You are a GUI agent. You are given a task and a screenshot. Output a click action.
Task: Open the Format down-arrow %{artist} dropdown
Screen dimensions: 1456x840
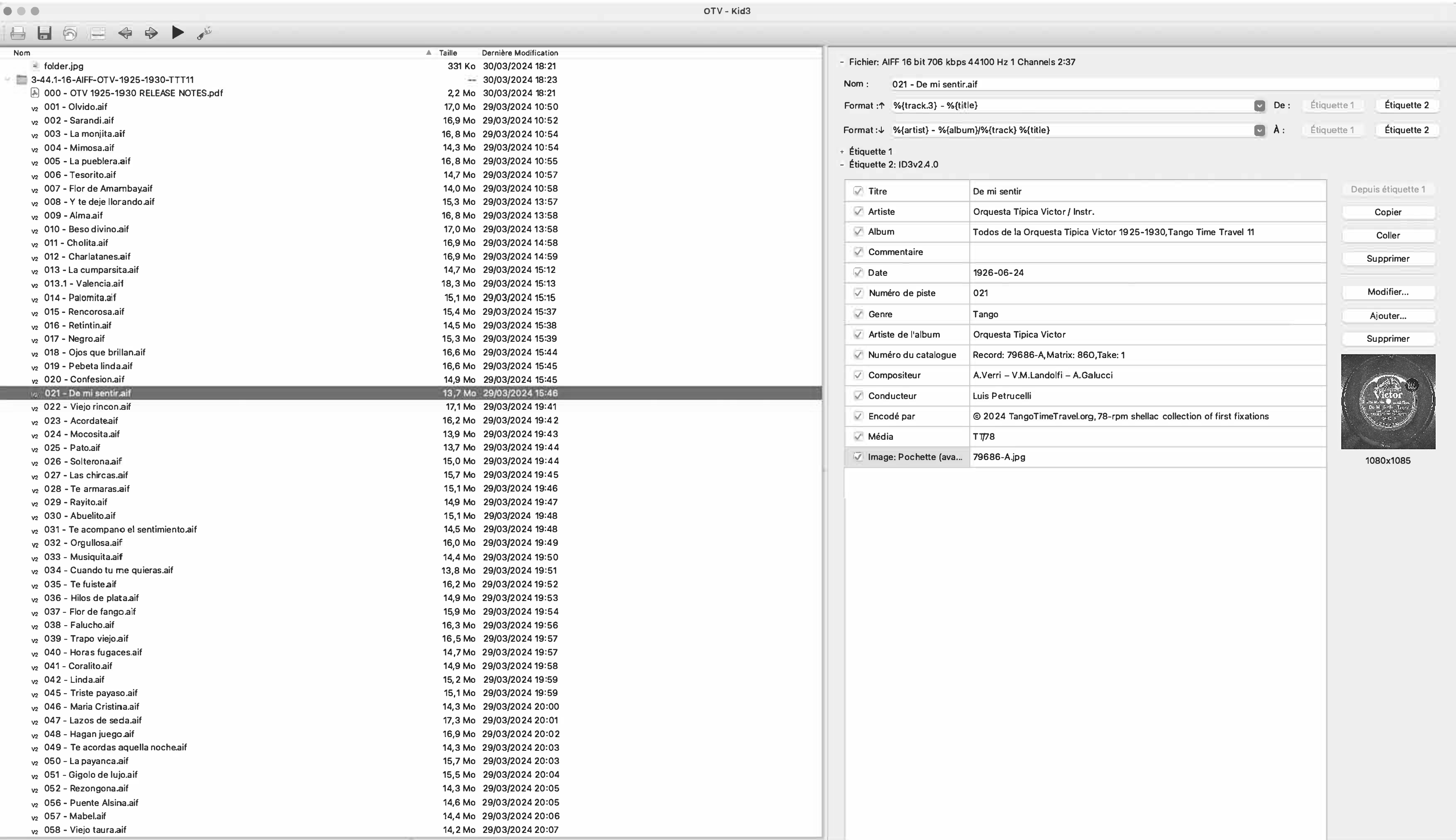pos(1259,130)
